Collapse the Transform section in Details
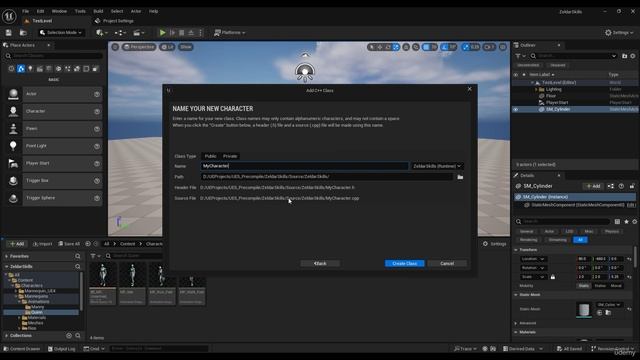 click(516, 250)
